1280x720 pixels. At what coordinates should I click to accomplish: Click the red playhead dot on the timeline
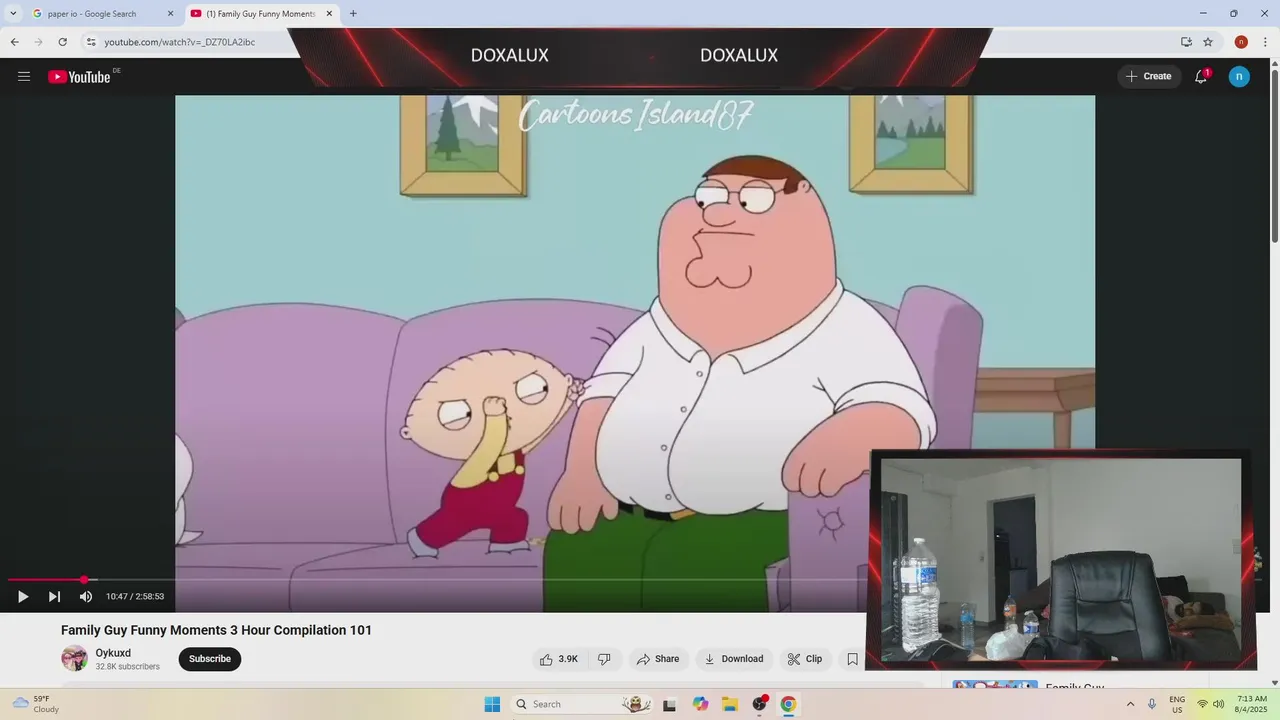pos(84,579)
